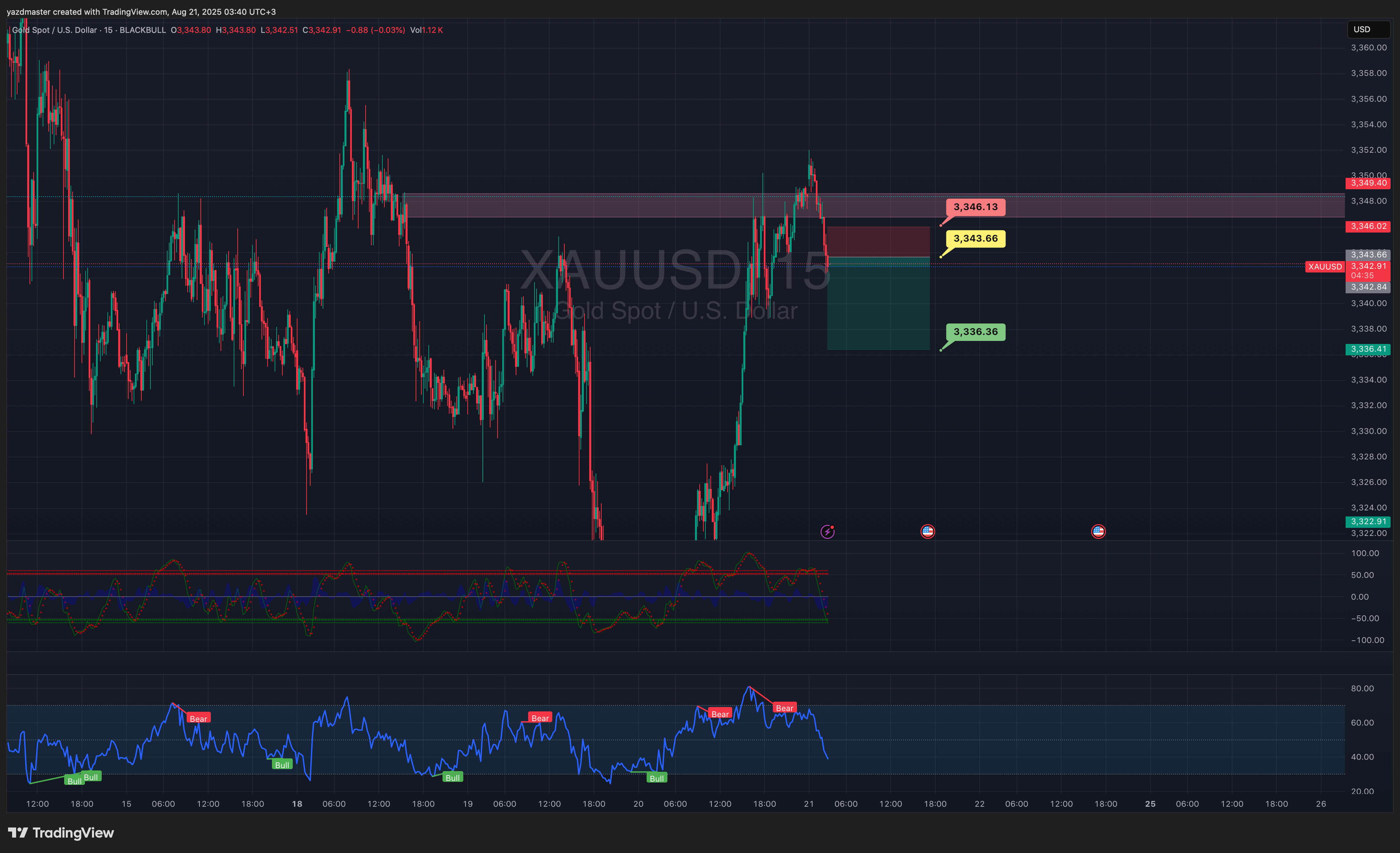This screenshot has height=853, width=1400.
Task: Open the US flag event near 22 18:00
Action: 1098,532
